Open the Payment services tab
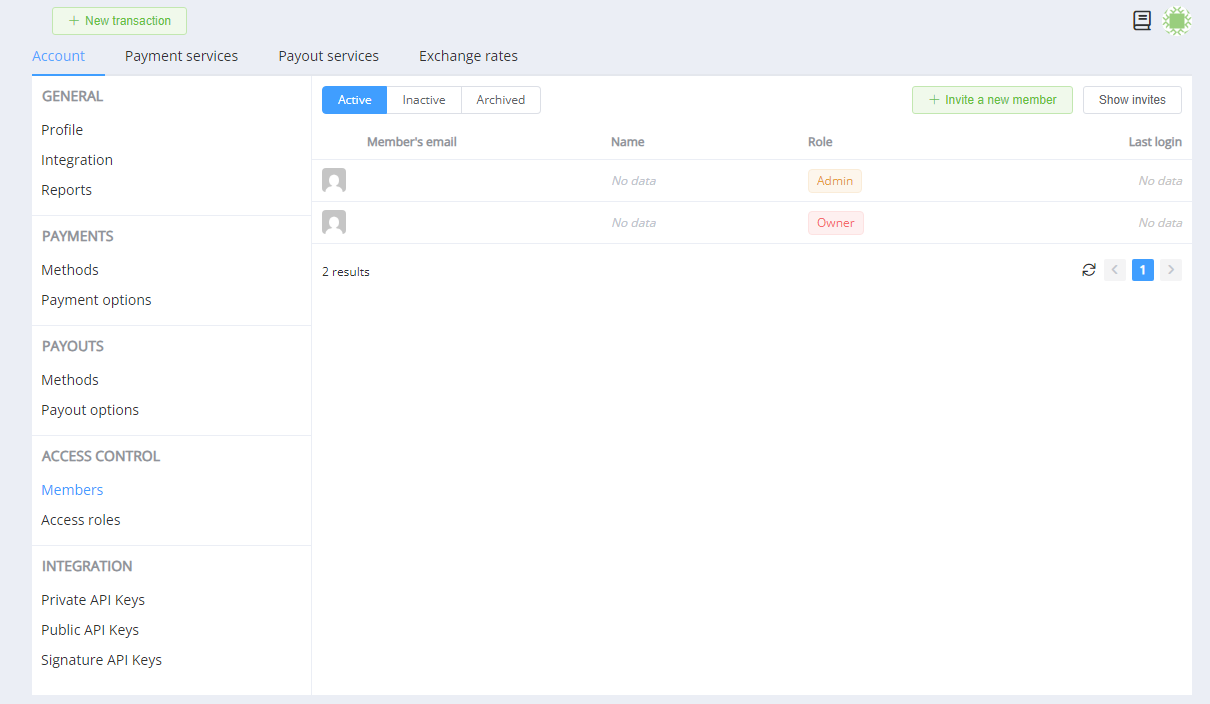This screenshot has width=1210, height=704. [181, 56]
